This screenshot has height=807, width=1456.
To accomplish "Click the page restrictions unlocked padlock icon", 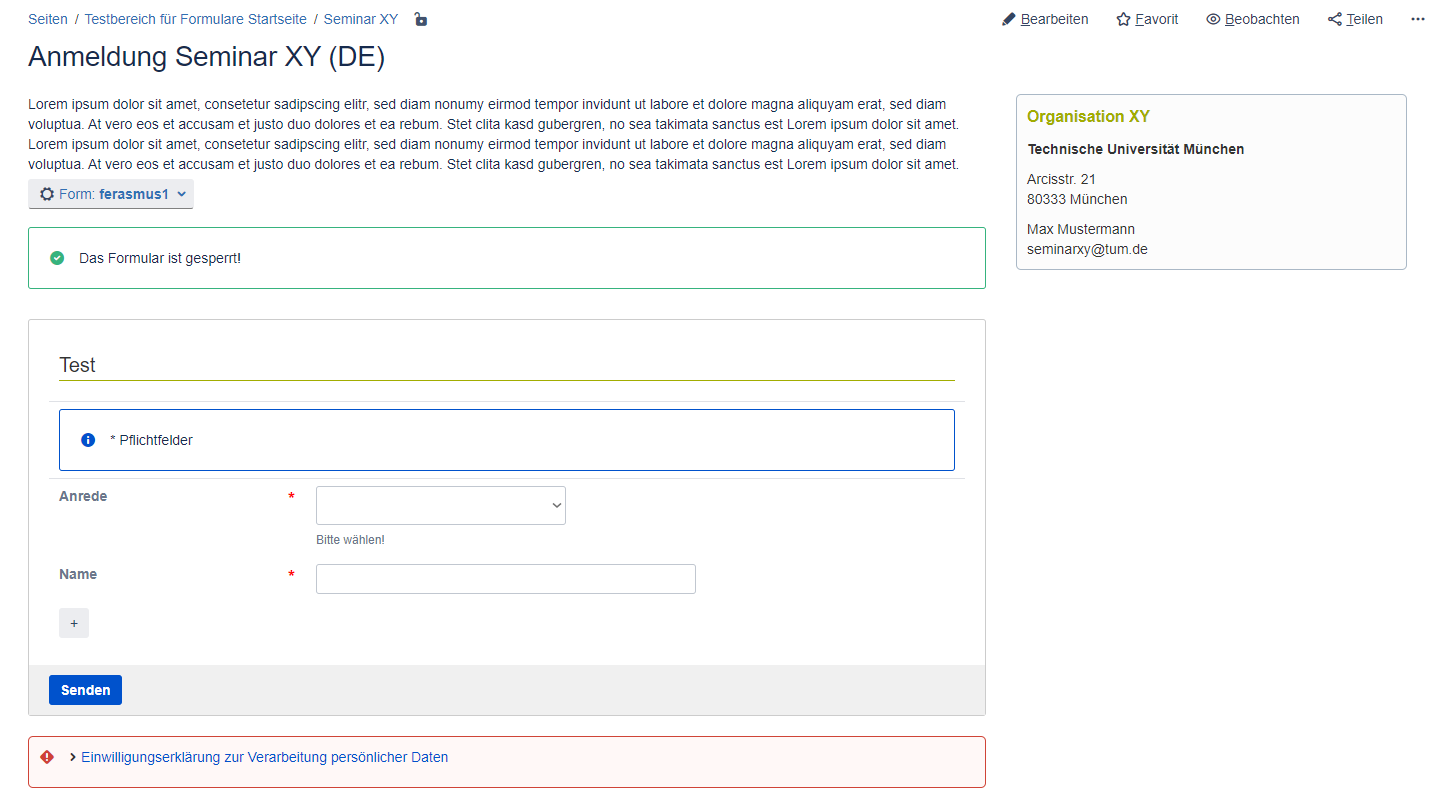I will [421, 19].
